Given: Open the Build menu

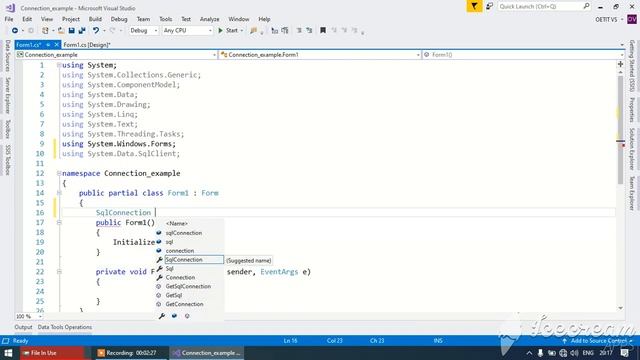Looking at the screenshot, I should tap(95, 19).
